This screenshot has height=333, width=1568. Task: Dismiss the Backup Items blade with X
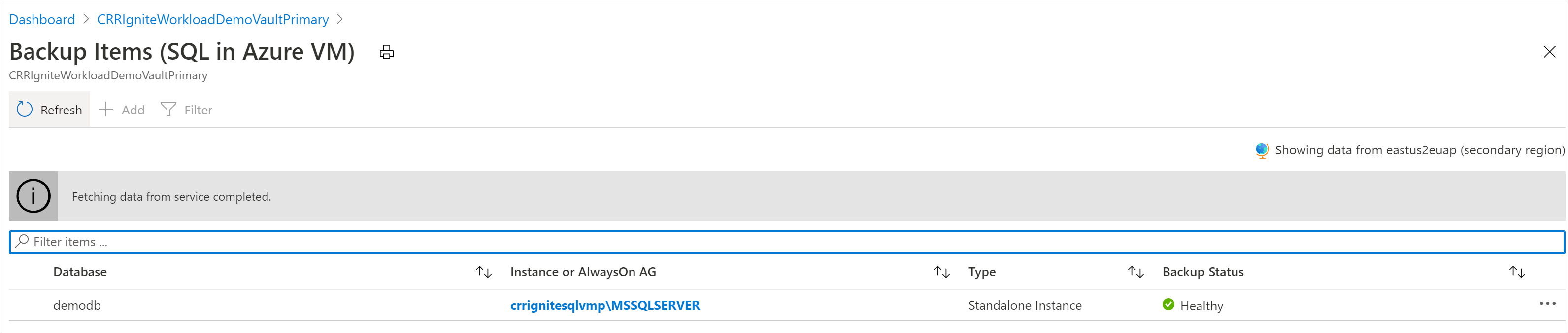click(x=1549, y=52)
